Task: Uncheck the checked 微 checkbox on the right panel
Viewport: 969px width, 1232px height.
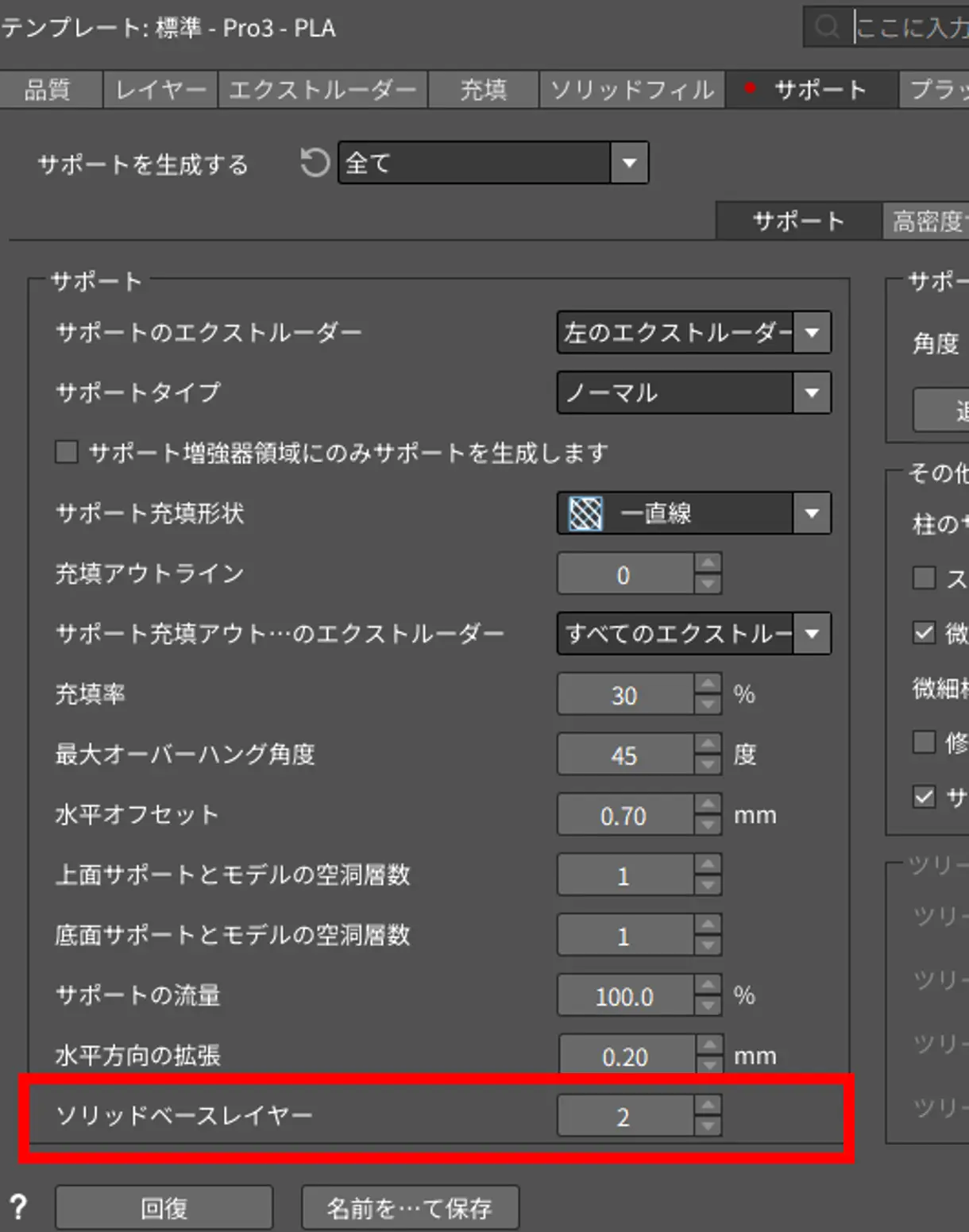Action: click(x=924, y=632)
